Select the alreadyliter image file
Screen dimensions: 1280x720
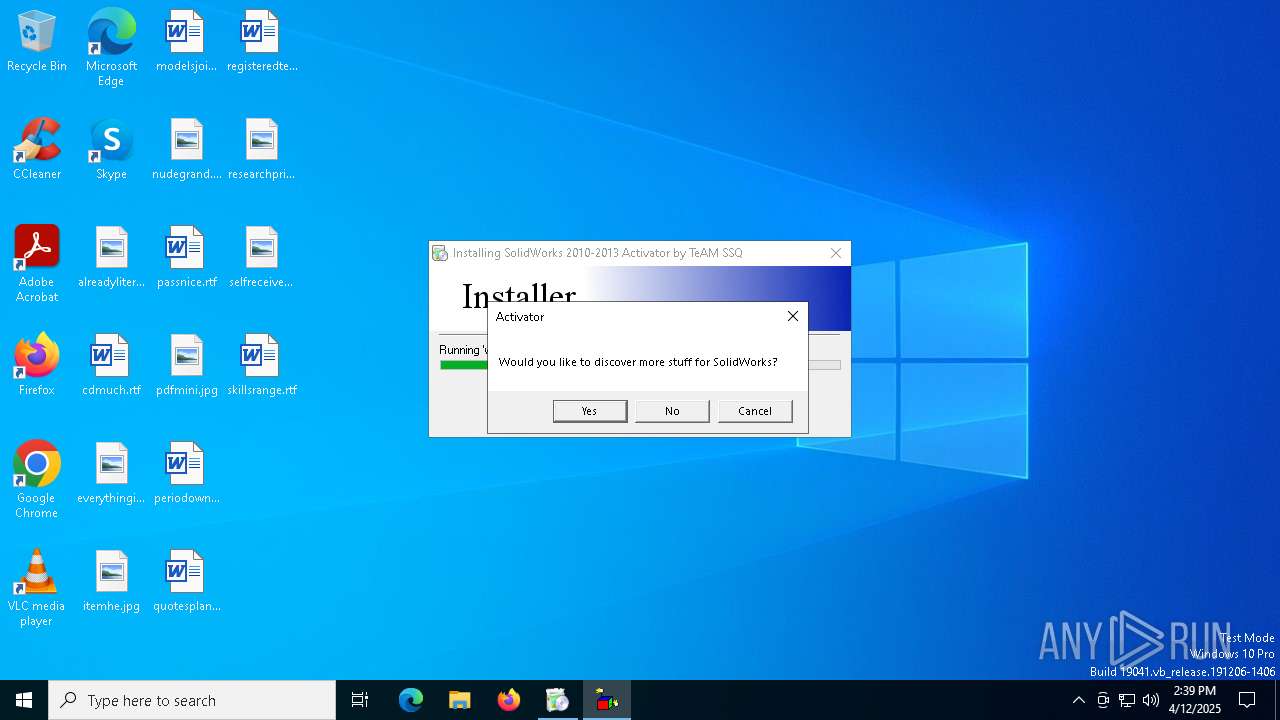tap(111, 258)
